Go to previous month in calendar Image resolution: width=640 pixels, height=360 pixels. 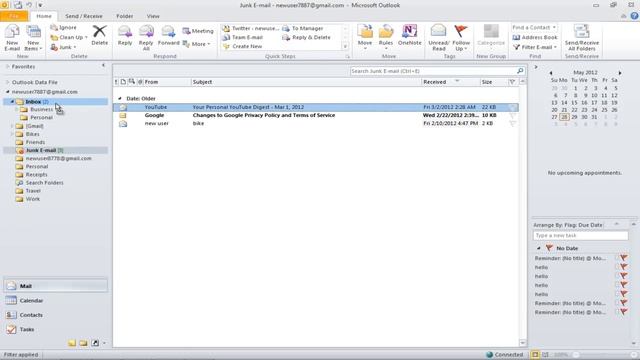[x=550, y=73]
